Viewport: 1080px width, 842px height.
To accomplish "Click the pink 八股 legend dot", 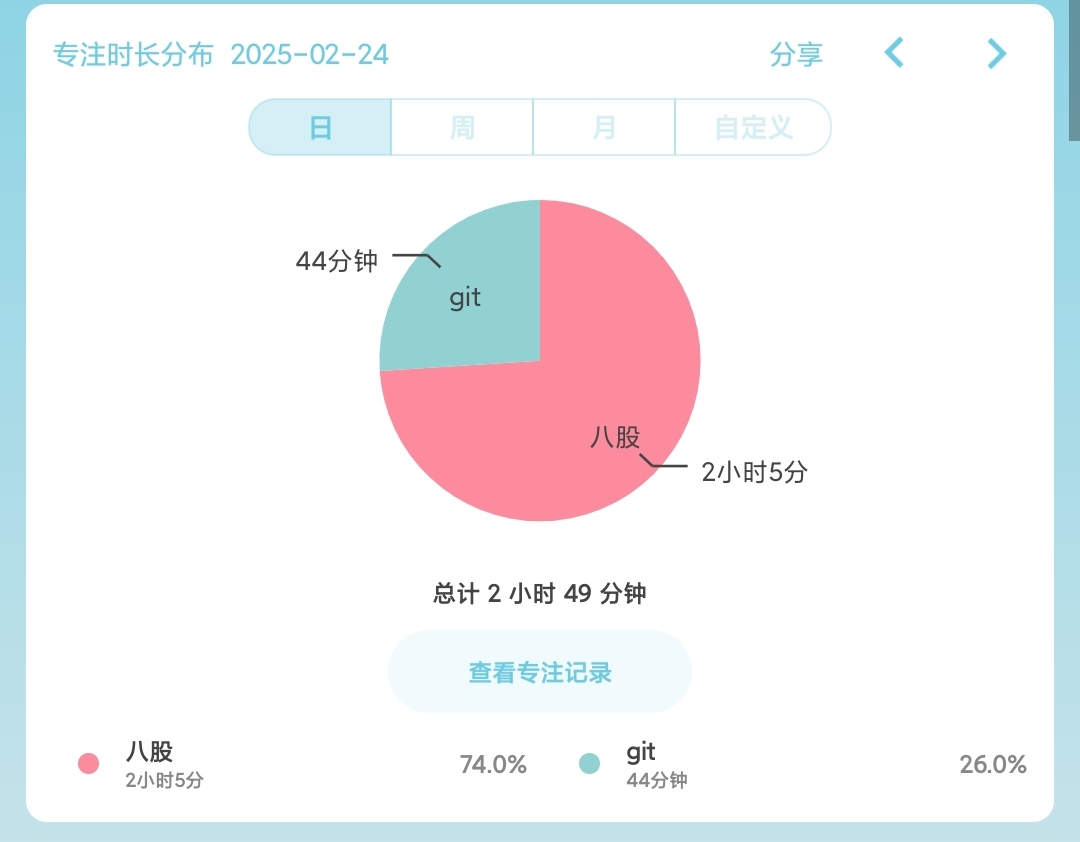I will click(89, 764).
